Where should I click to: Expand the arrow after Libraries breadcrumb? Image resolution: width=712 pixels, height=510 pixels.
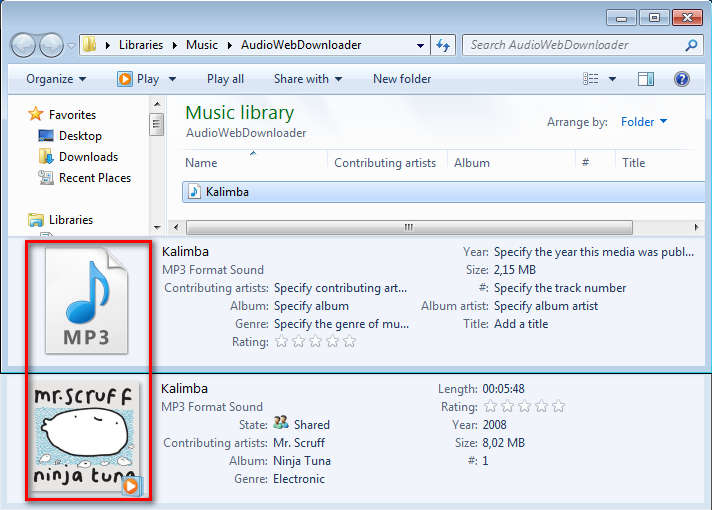(175, 45)
